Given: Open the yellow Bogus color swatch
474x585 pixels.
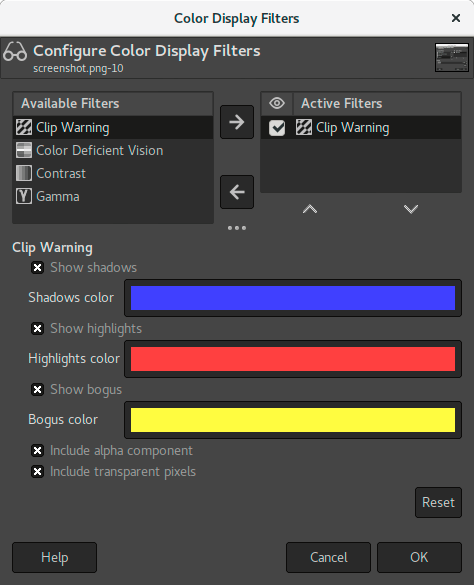Looking at the screenshot, I should 293,420.
